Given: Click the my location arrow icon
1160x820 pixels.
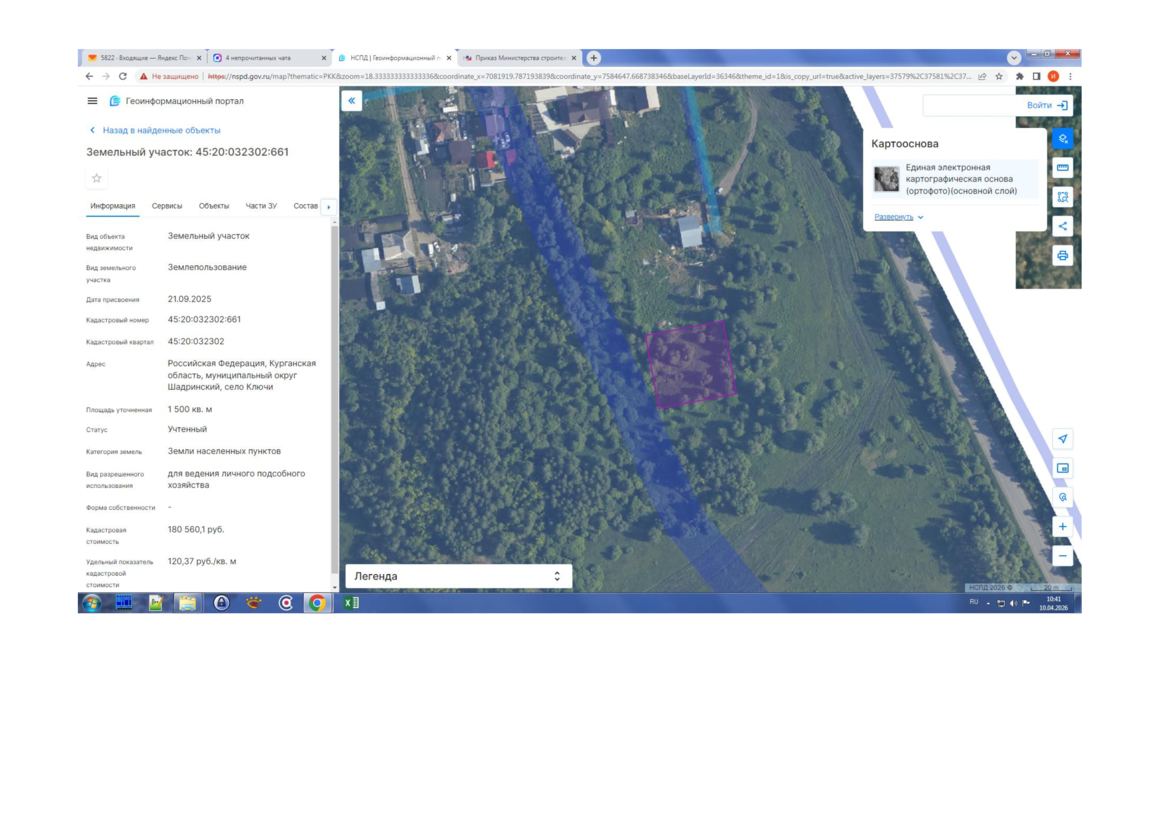Looking at the screenshot, I should [x=1062, y=439].
